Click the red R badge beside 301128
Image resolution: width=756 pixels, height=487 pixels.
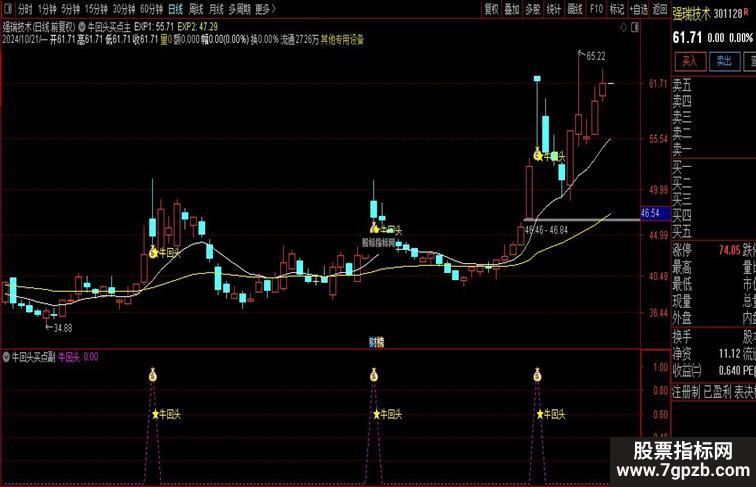pyautogui.click(x=746, y=11)
